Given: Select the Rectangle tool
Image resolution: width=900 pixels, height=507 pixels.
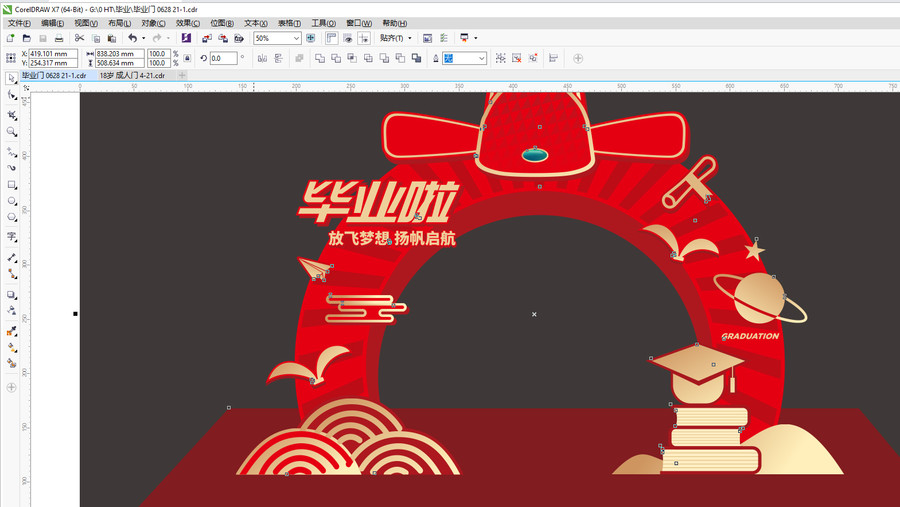Looking at the screenshot, I should [11, 185].
